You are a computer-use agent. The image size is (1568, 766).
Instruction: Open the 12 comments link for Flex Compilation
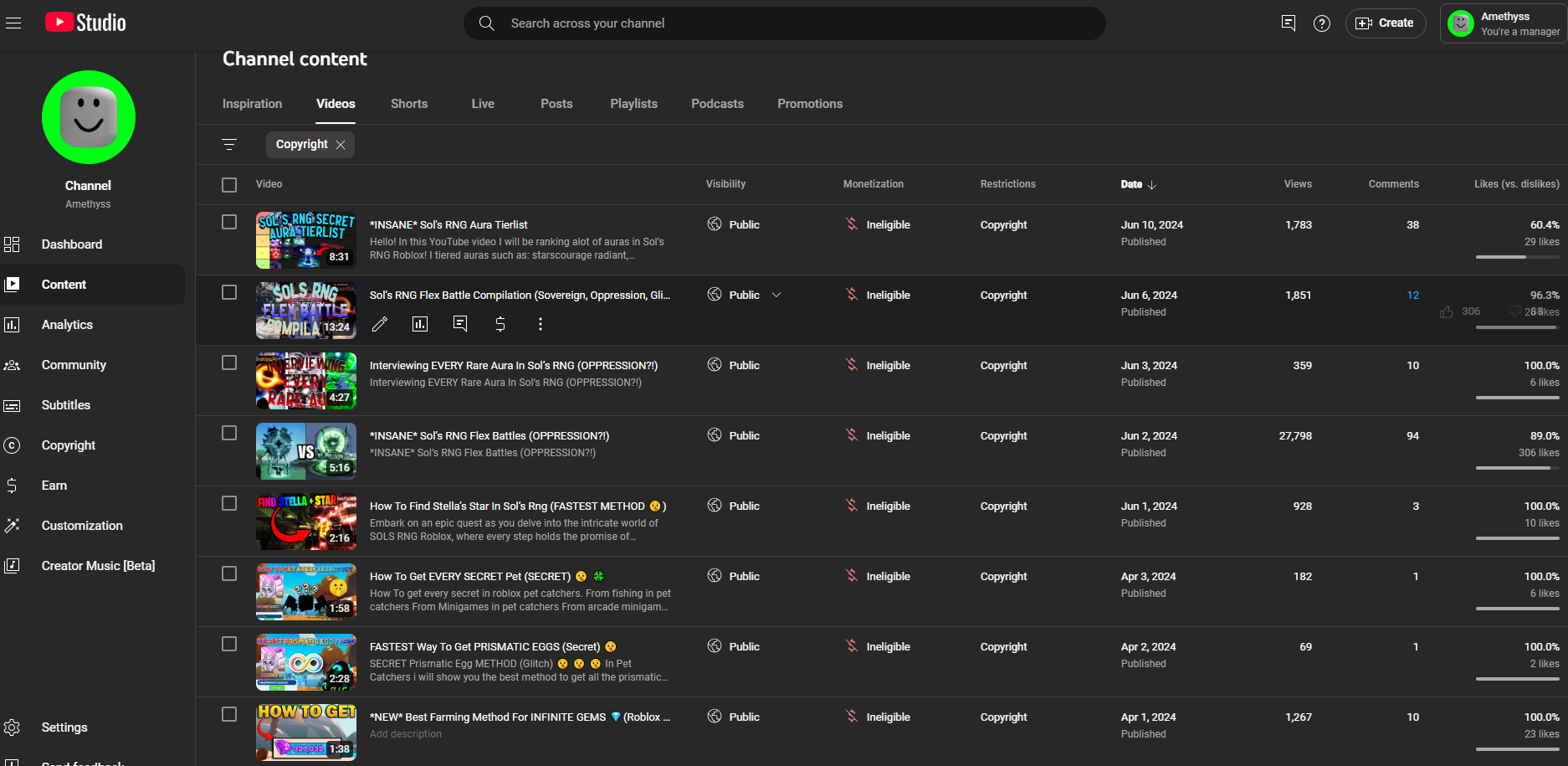1412,296
